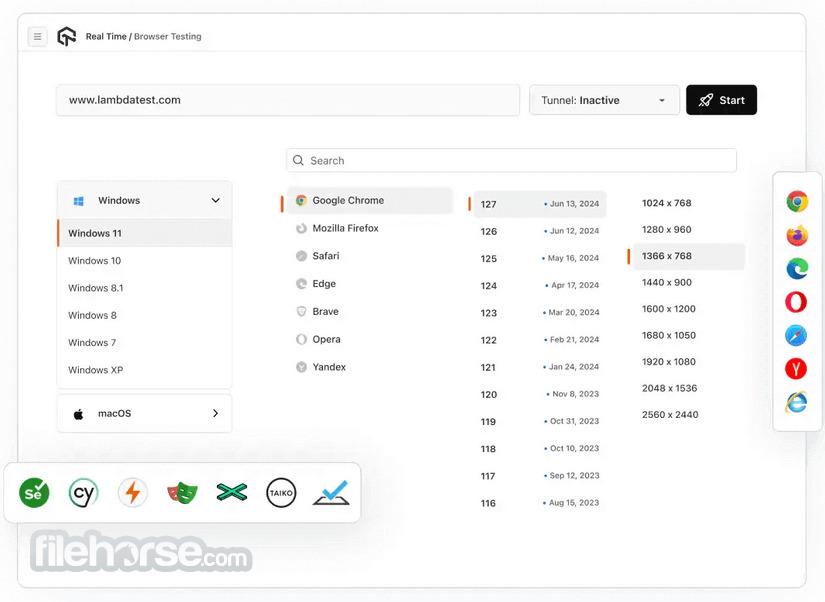The image size is (825, 602).
Task: Select version 116
Action: tap(540, 503)
